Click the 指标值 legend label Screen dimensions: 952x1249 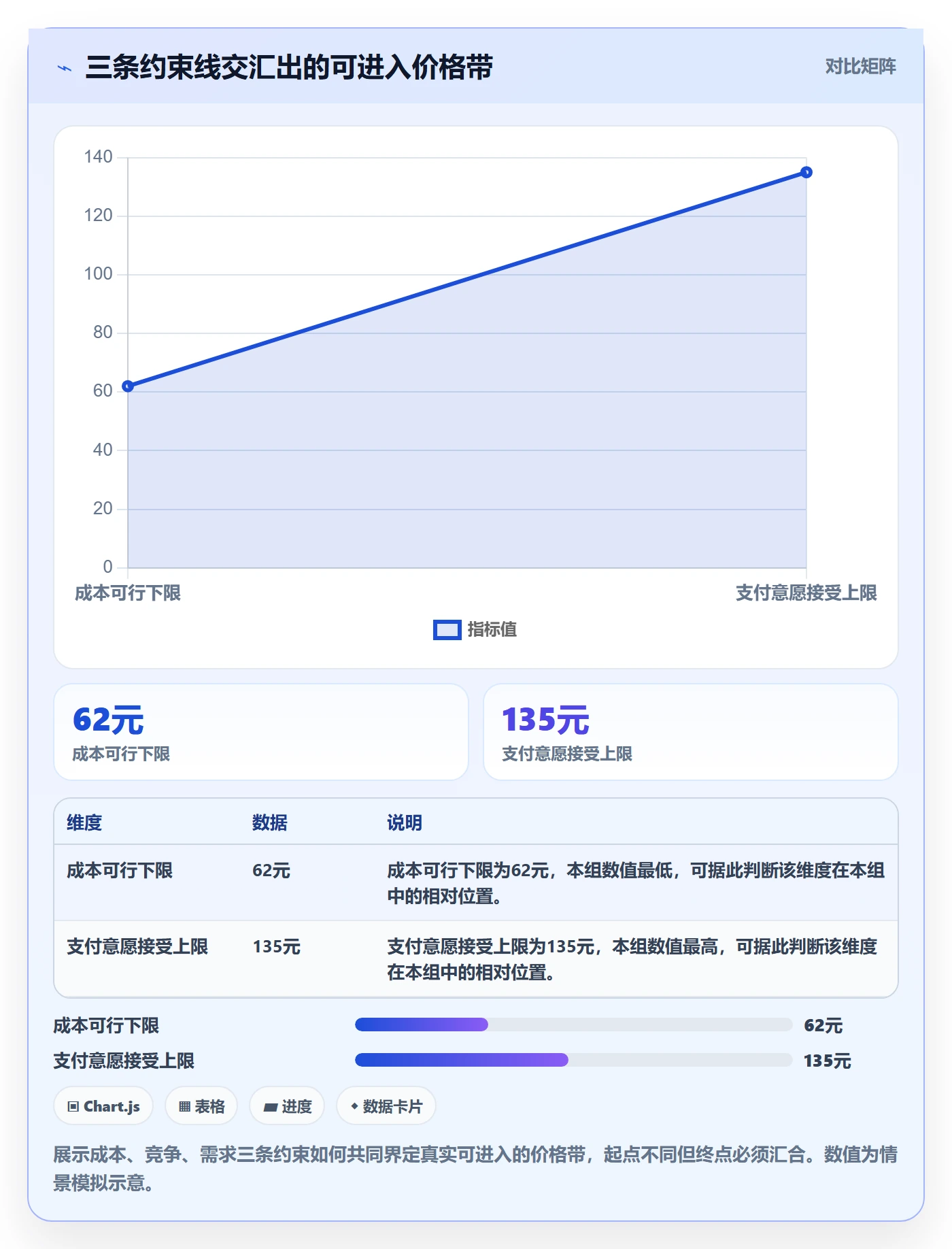(492, 630)
